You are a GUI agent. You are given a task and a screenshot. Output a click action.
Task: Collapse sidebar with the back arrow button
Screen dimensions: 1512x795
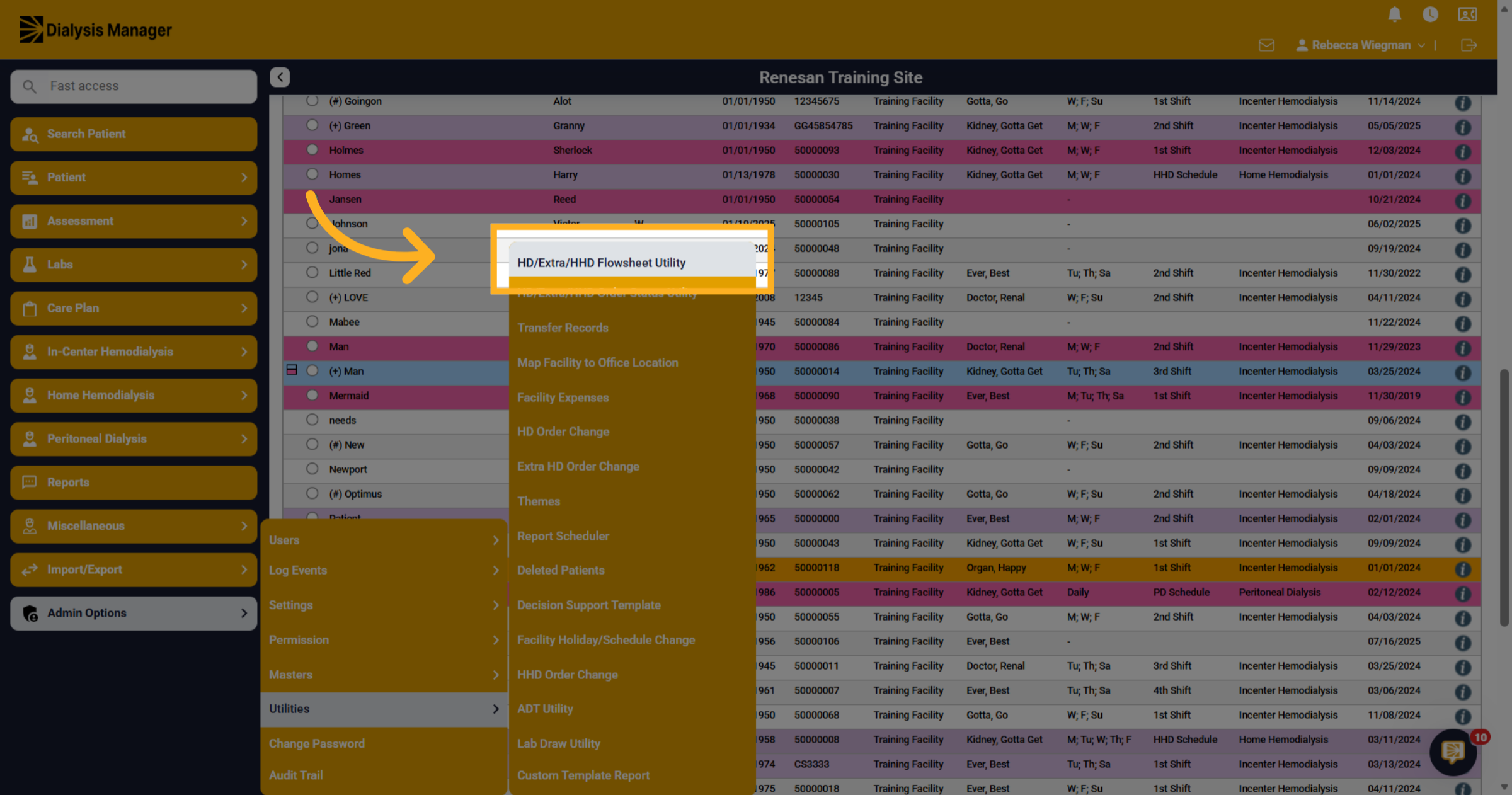280,77
